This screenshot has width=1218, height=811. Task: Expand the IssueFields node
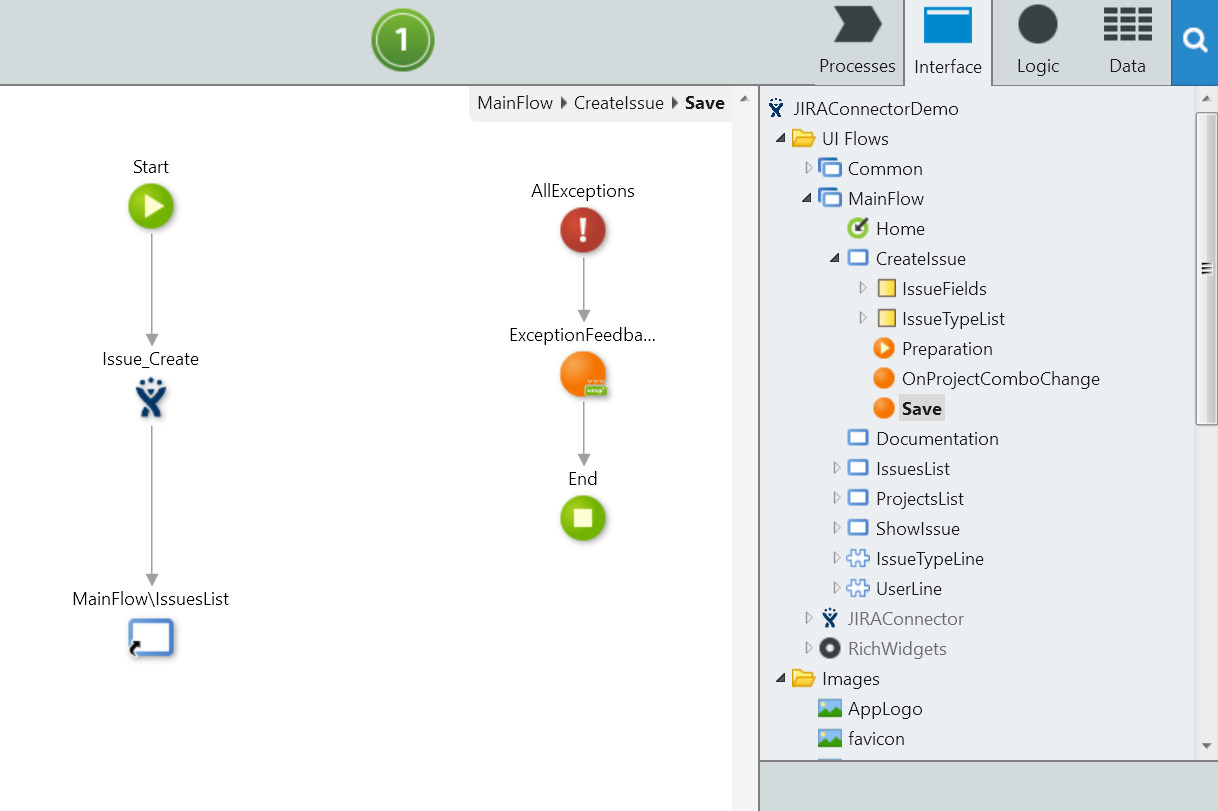tap(863, 288)
